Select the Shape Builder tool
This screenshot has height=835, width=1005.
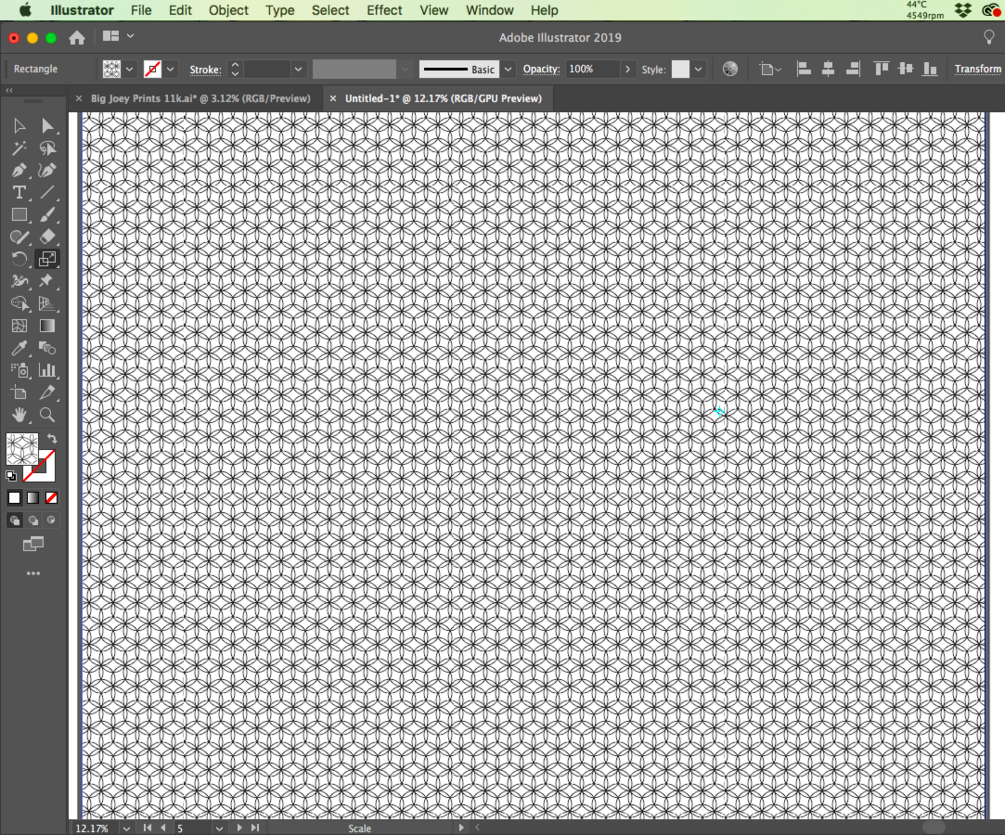point(19,304)
